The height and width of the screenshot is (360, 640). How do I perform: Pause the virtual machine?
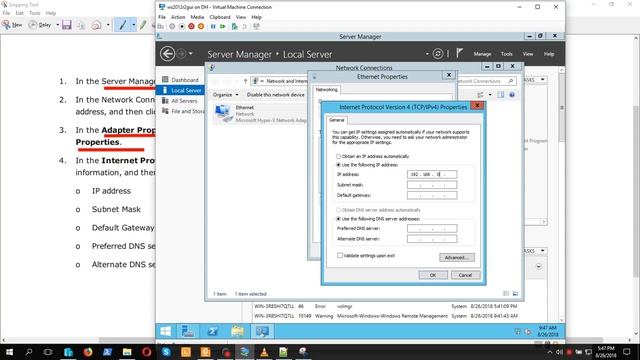coord(213,27)
